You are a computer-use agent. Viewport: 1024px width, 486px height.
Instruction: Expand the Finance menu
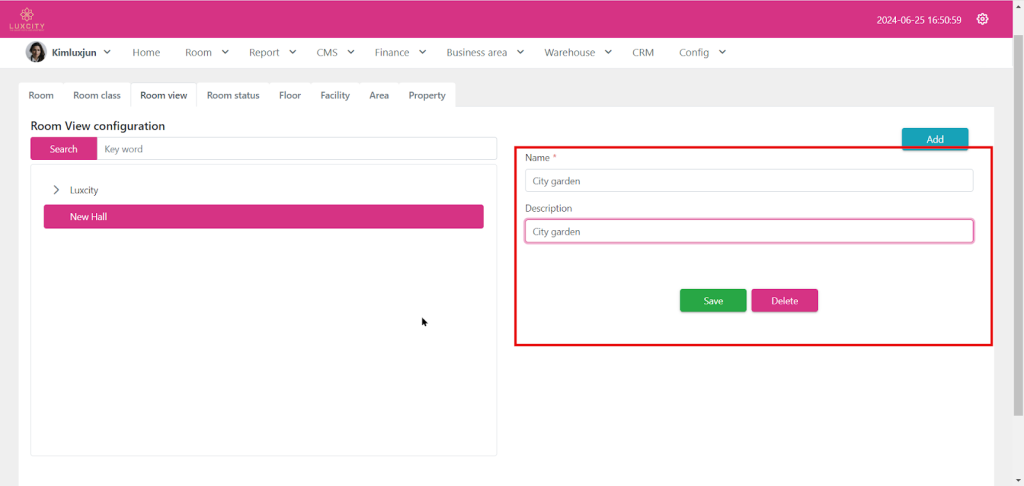click(x=400, y=52)
